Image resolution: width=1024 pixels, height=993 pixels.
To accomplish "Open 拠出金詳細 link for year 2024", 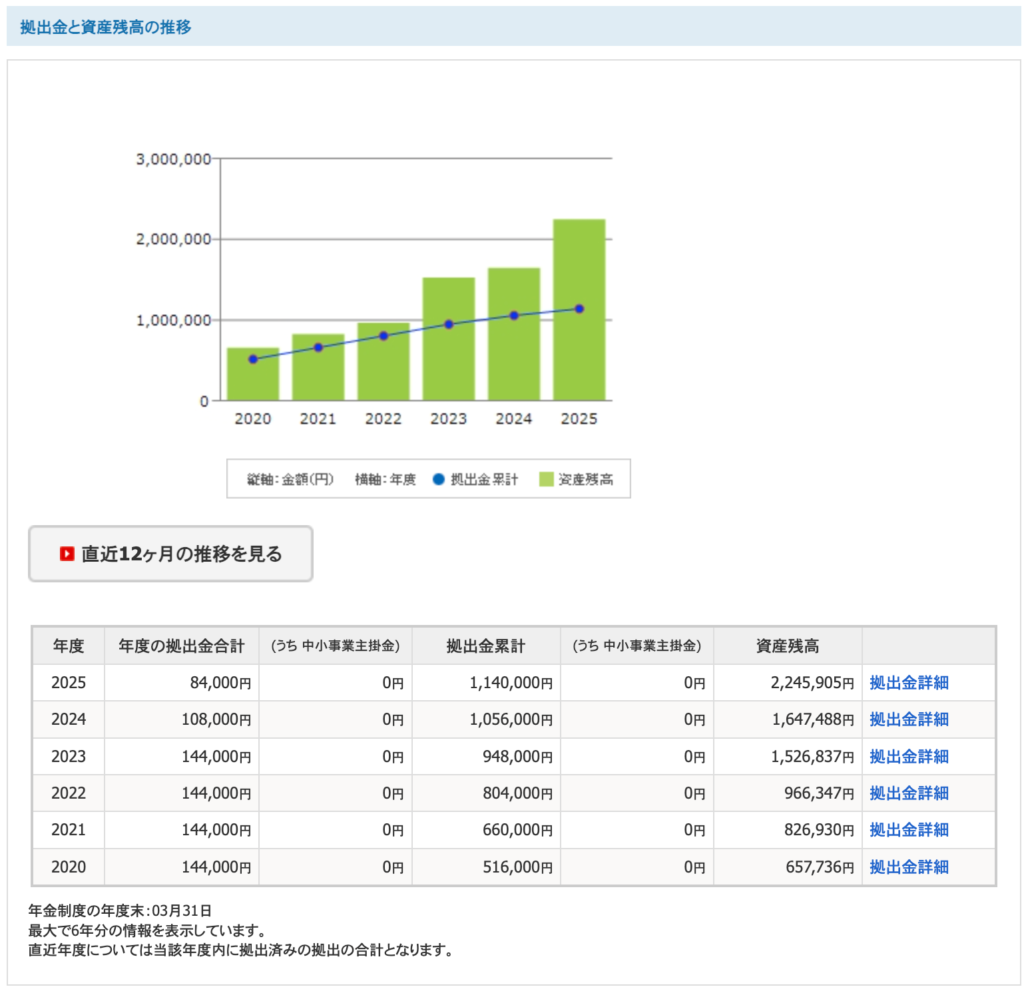I will [x=908, y=720].
